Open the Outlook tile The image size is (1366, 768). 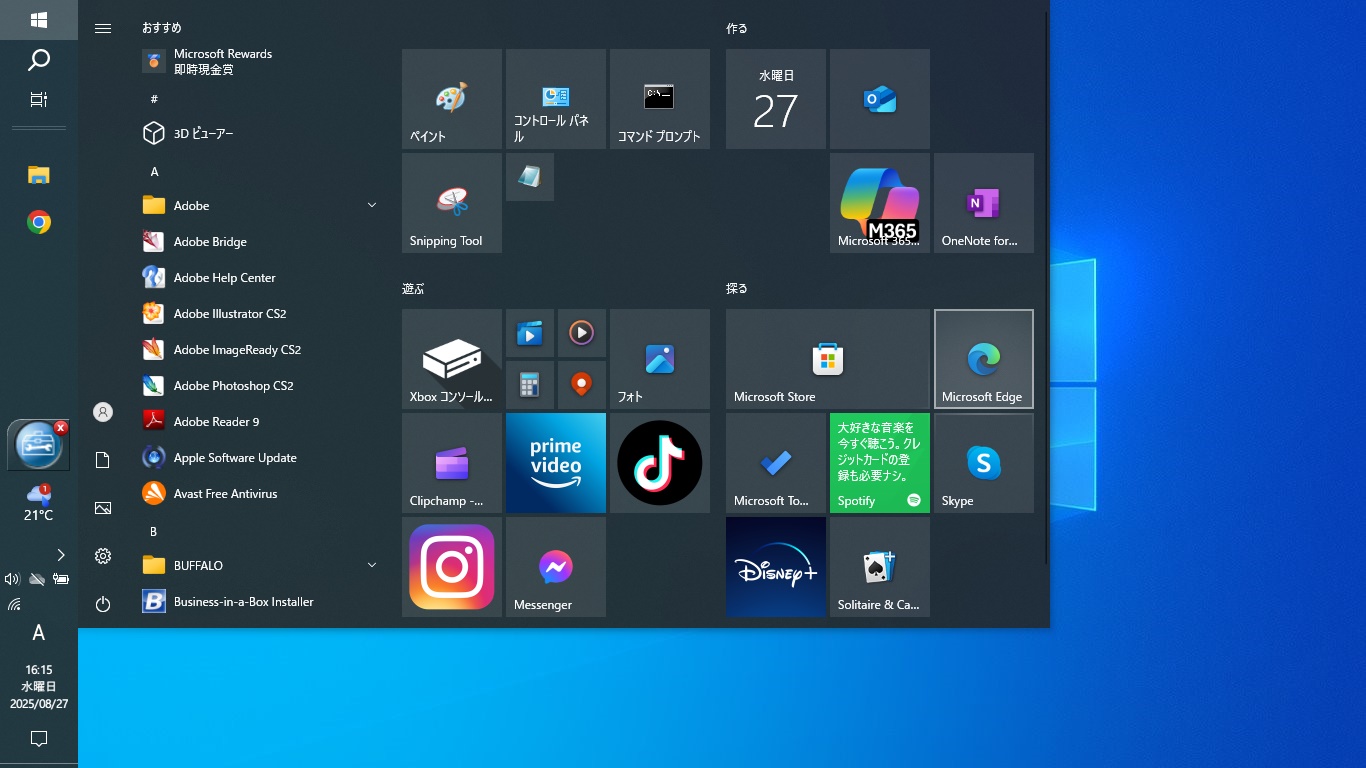880,99
